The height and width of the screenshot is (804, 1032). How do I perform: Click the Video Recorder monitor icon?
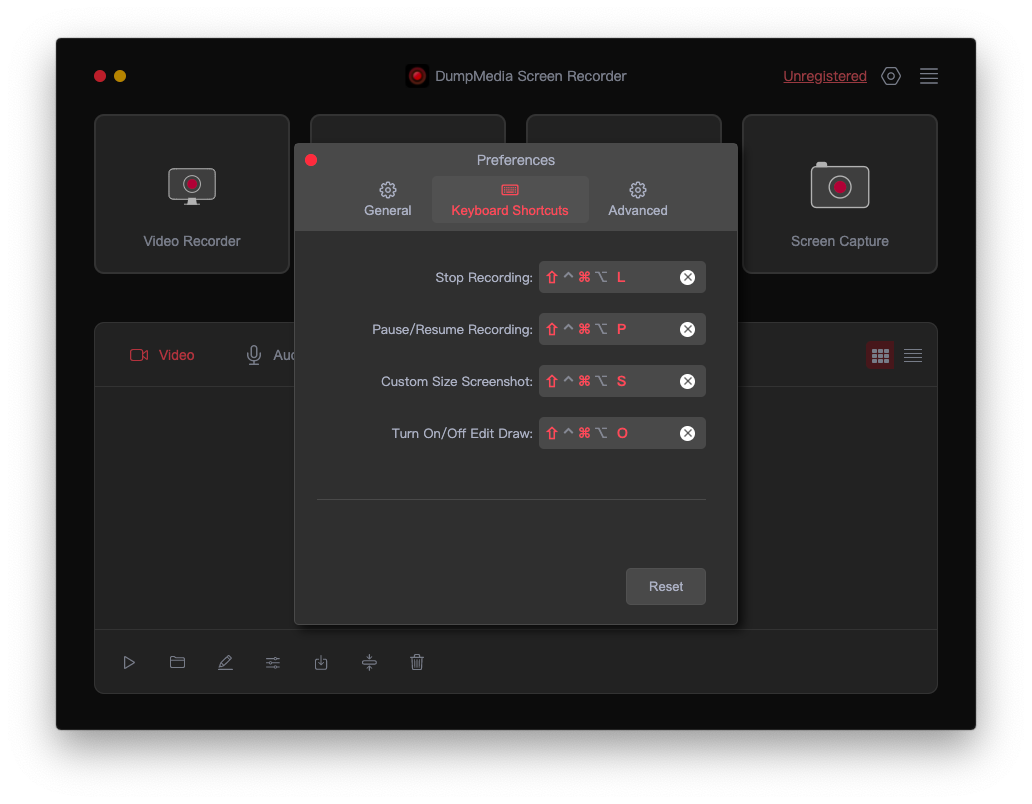192,186
